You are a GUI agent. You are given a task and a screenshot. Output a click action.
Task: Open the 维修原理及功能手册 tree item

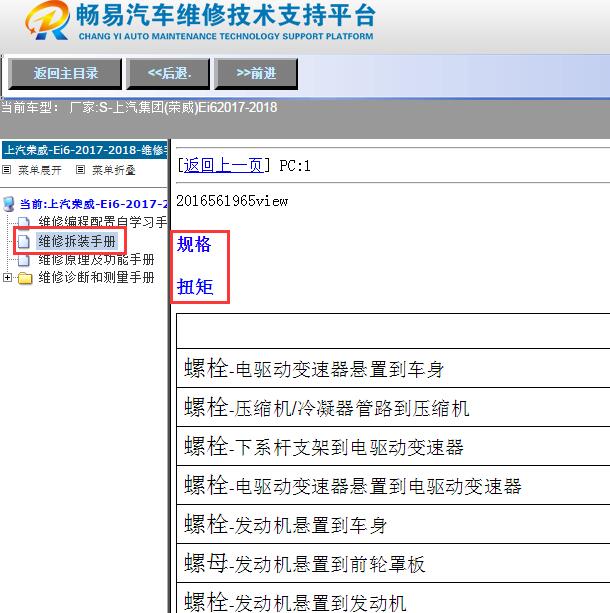pos(96,260)
